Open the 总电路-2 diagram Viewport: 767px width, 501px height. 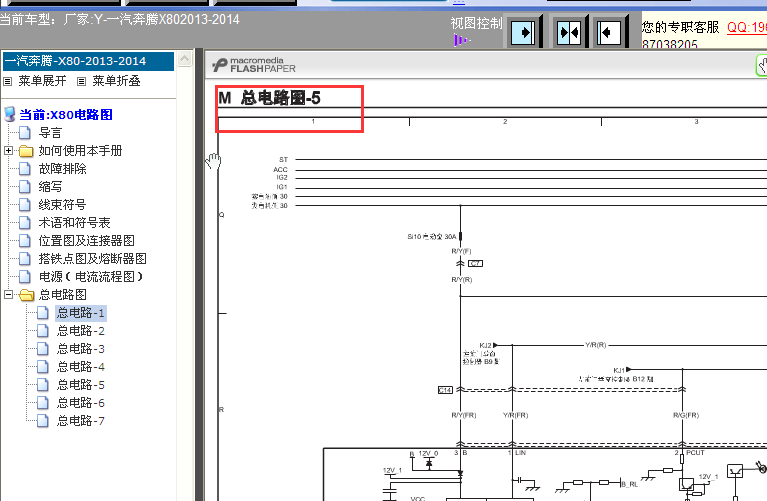[81, 331]
